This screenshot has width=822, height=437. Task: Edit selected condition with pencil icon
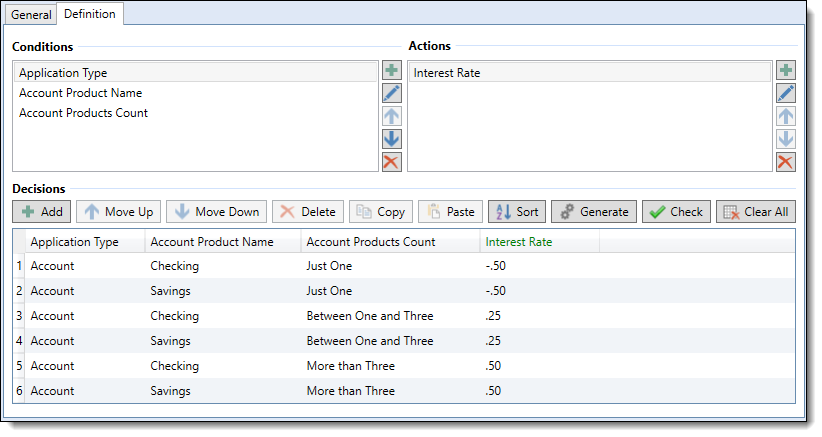pos(392,93)
